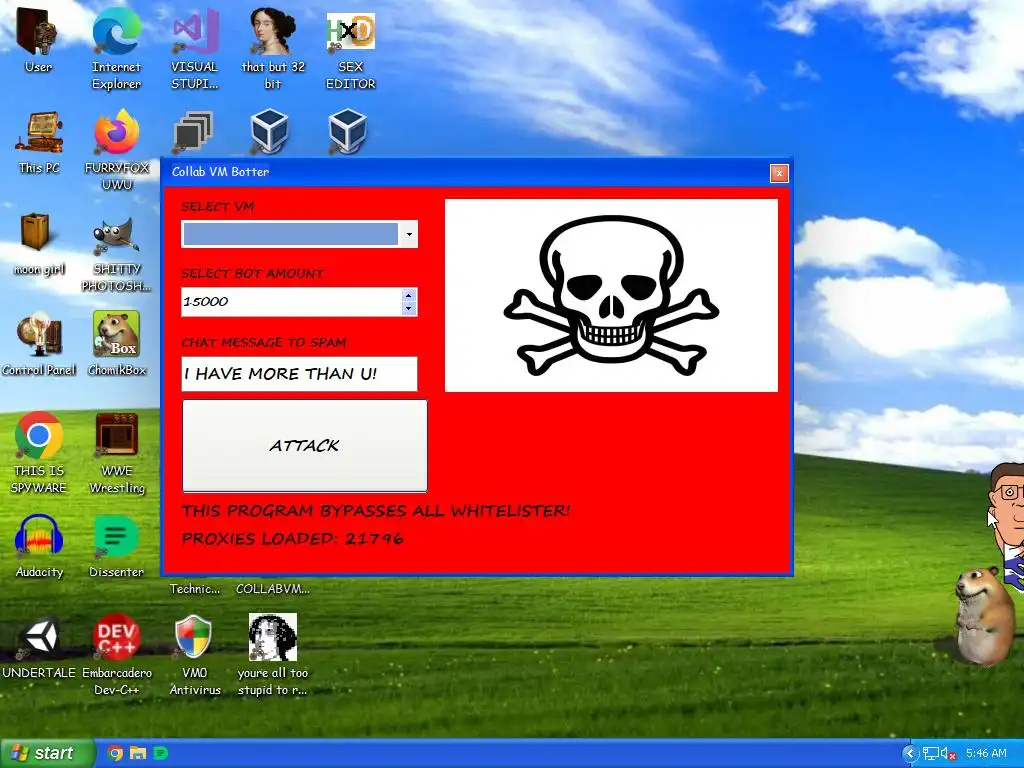Screen dimensions: 1024x768
Task: Open the Internet Explorer (Edge) icon
Action: (116, 47)
